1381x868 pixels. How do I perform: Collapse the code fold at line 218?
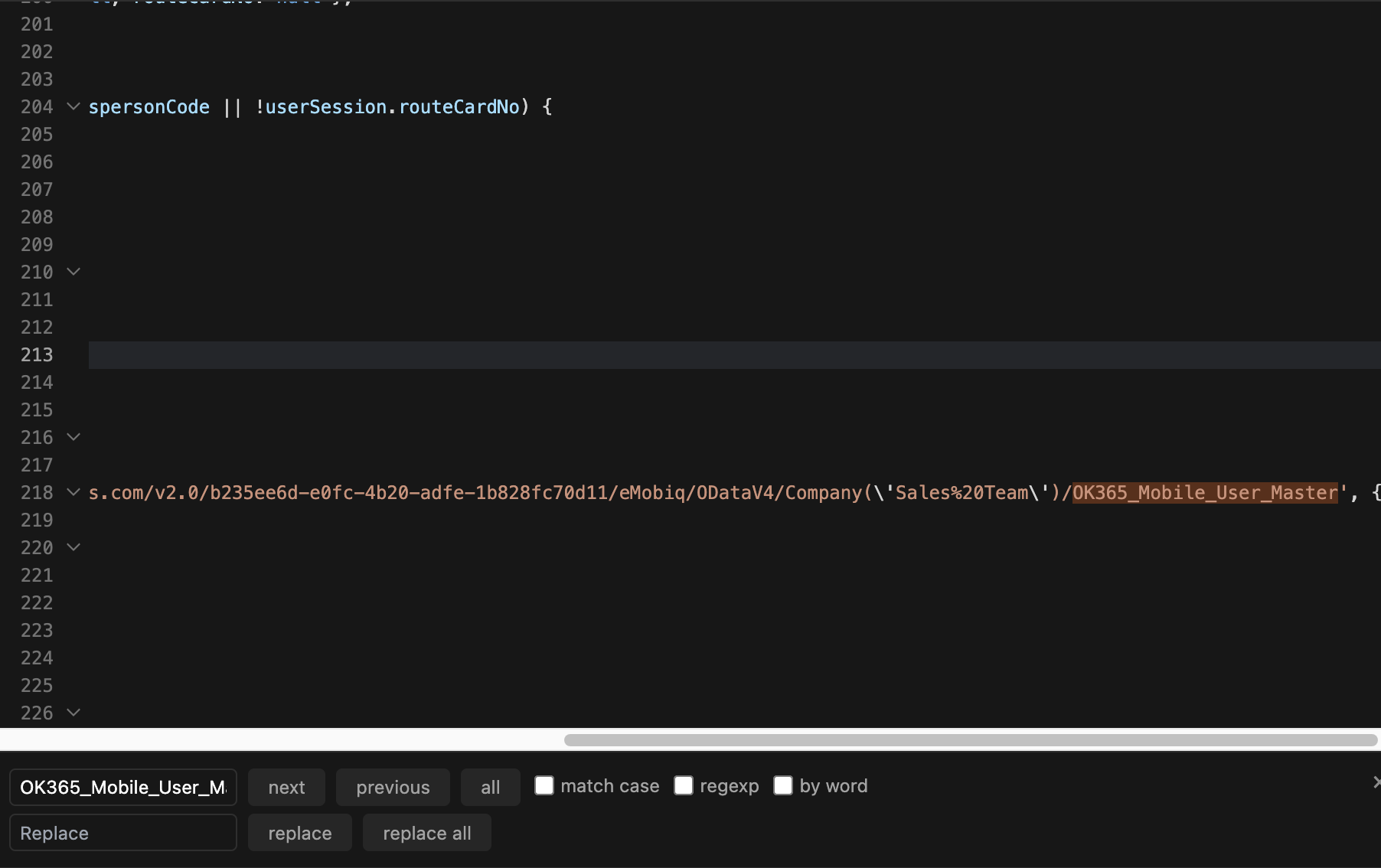[x=73, y=492]
